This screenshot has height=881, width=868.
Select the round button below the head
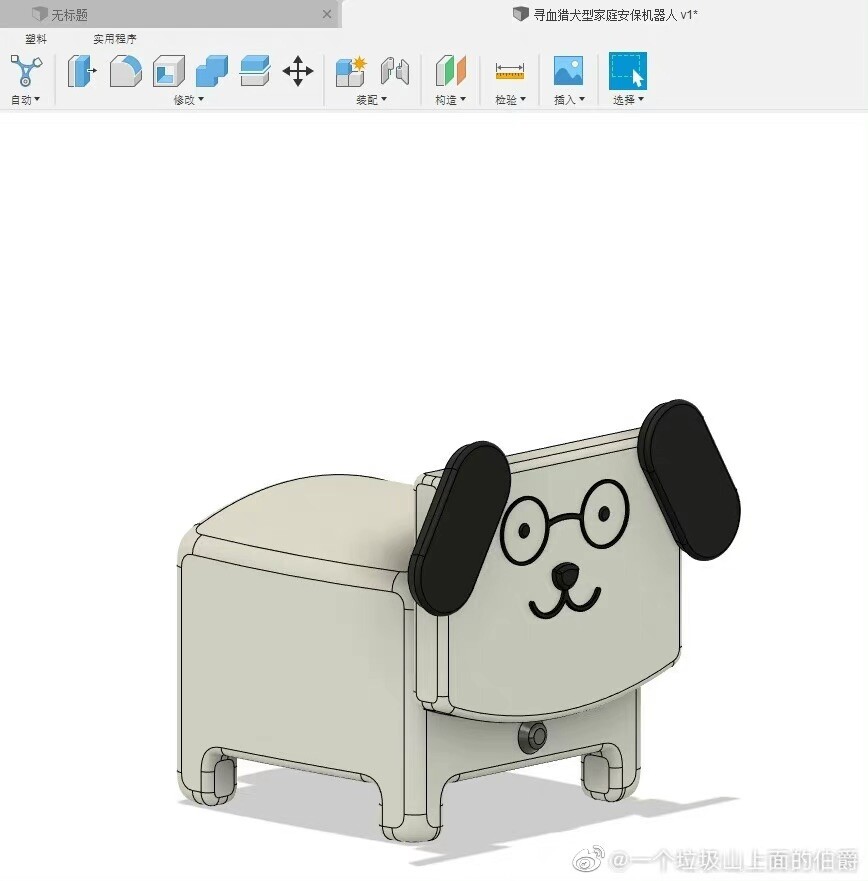coord(533,736)
